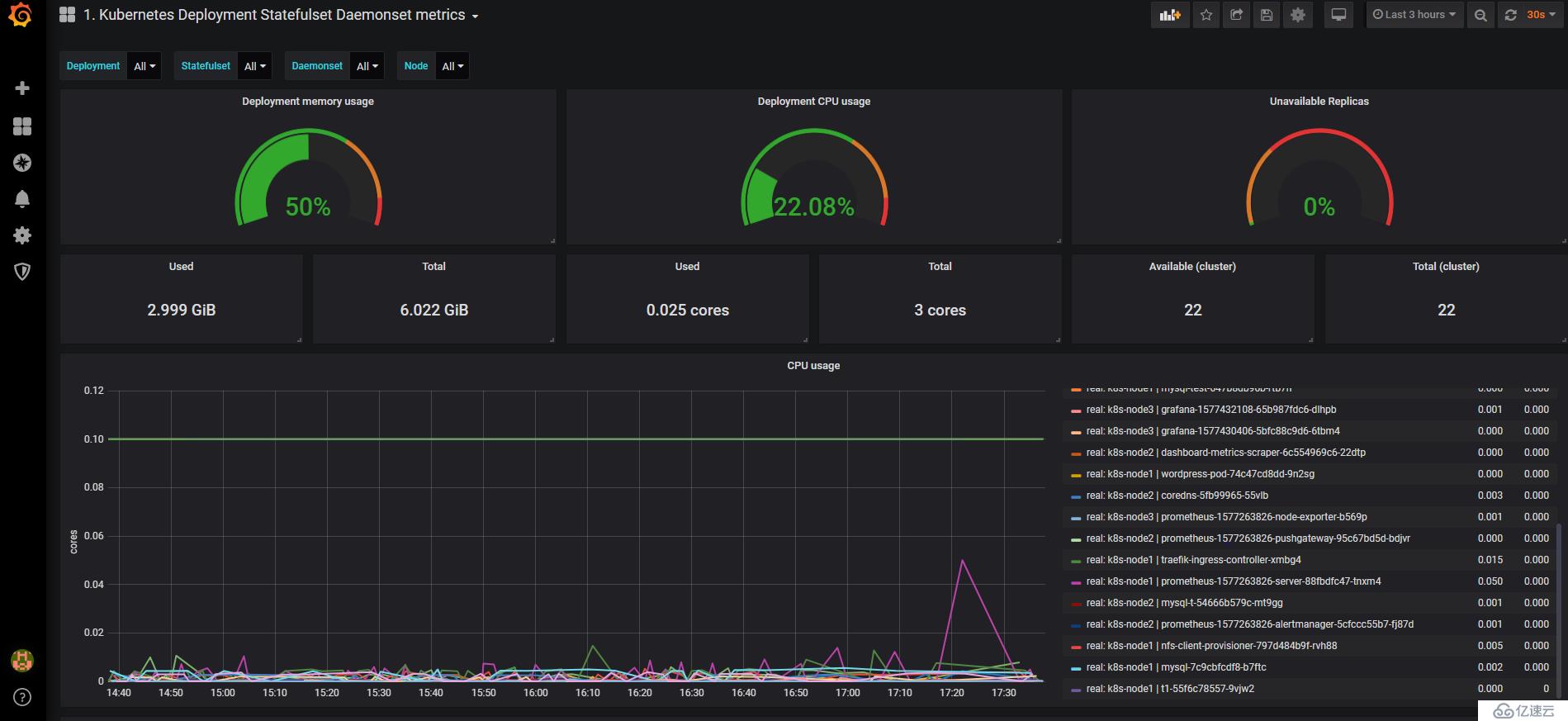This screenshot has width=1568, height=721.
Task: Select the t1-55f6c78557-9vjw2 legend label
Action: (x=1170, y=689)
